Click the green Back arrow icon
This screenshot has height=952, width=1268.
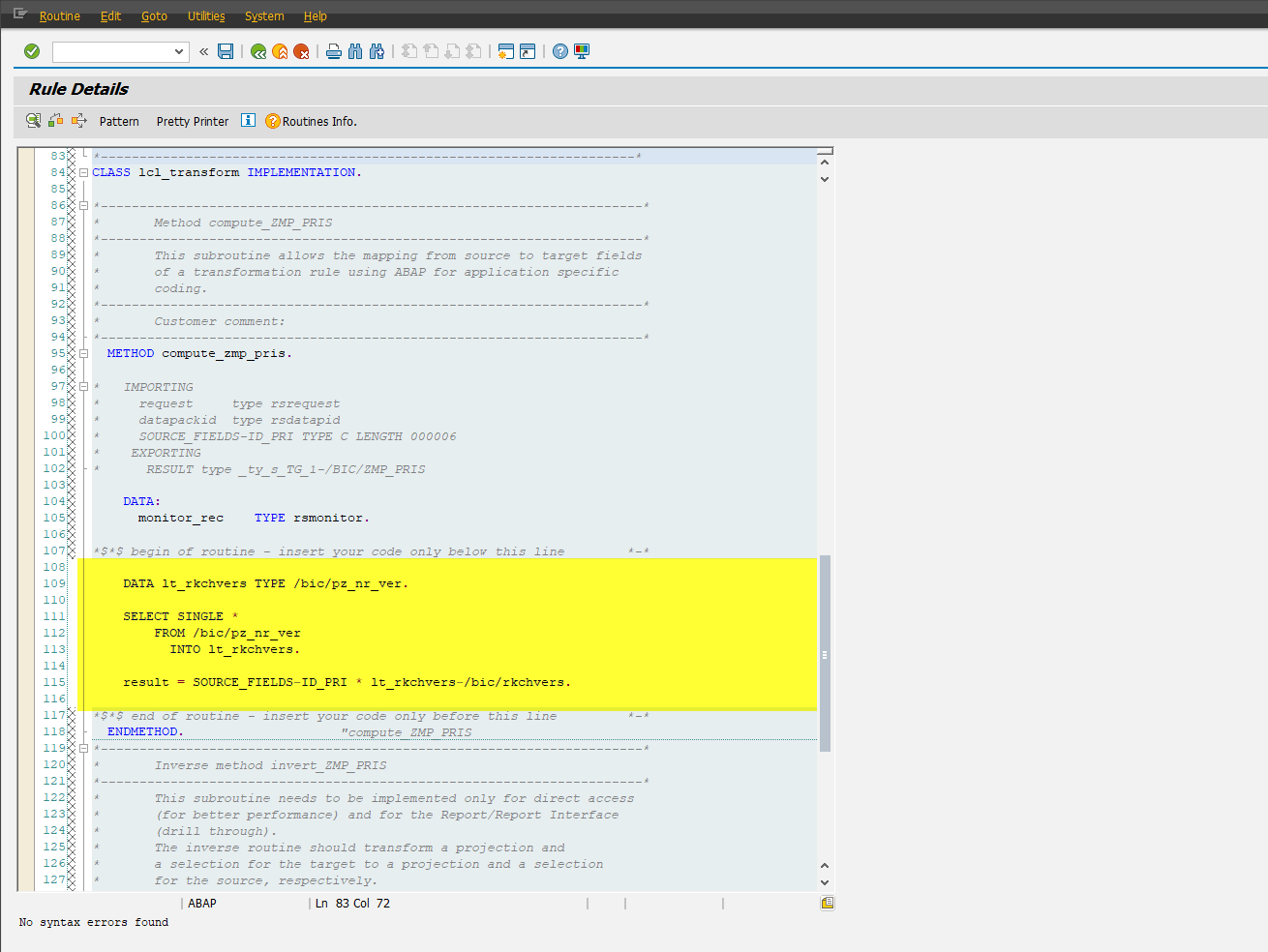coord(258,51)
